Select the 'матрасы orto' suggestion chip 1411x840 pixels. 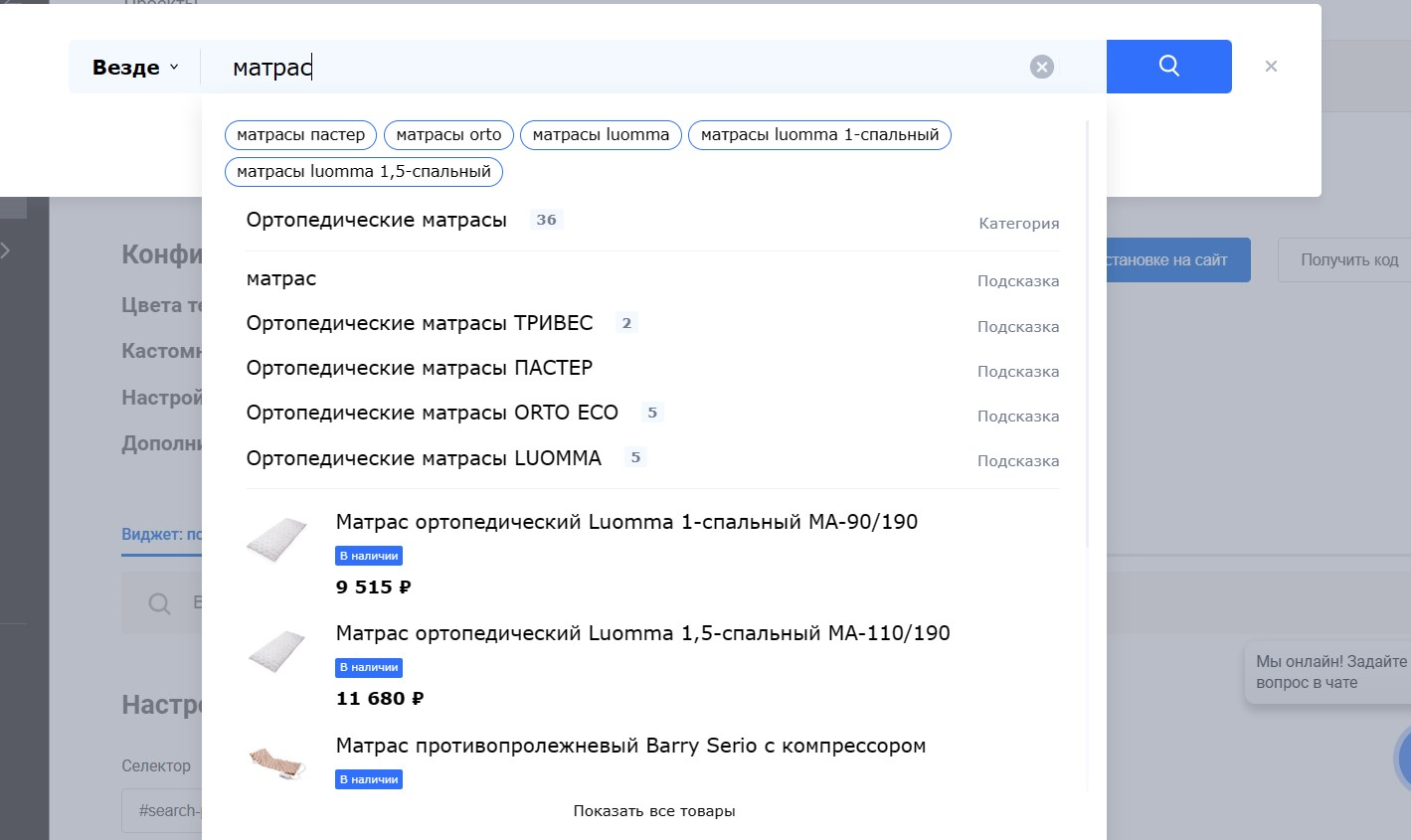pos(448,135)
